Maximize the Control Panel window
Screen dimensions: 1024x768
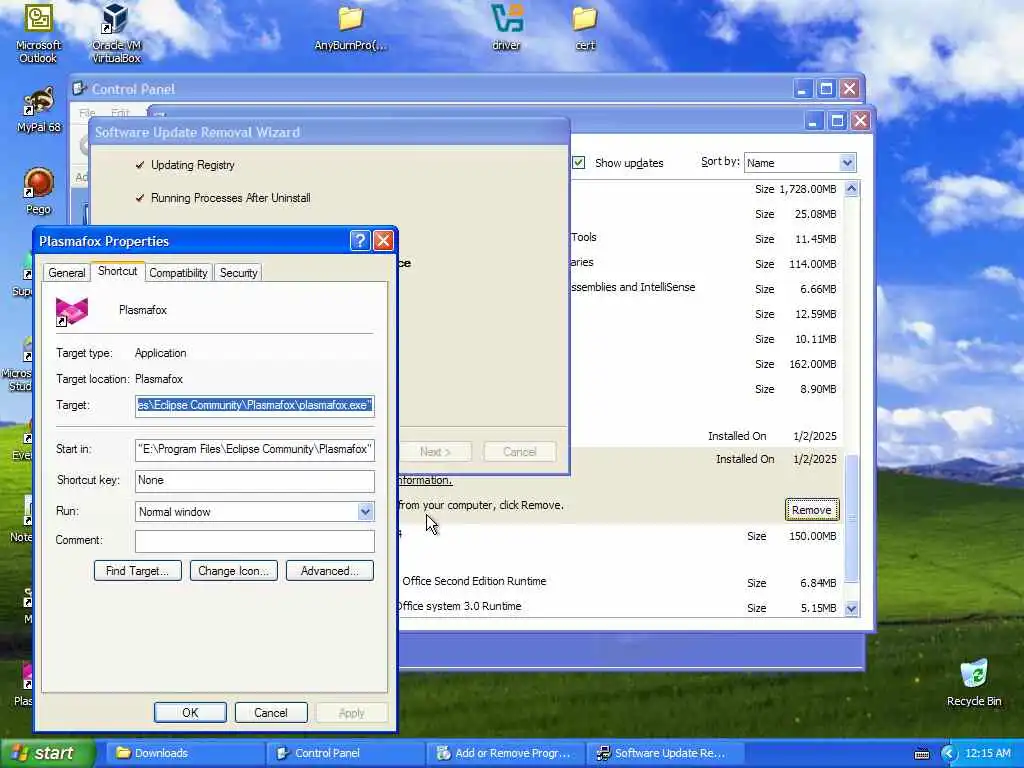[x=826, y=88]
